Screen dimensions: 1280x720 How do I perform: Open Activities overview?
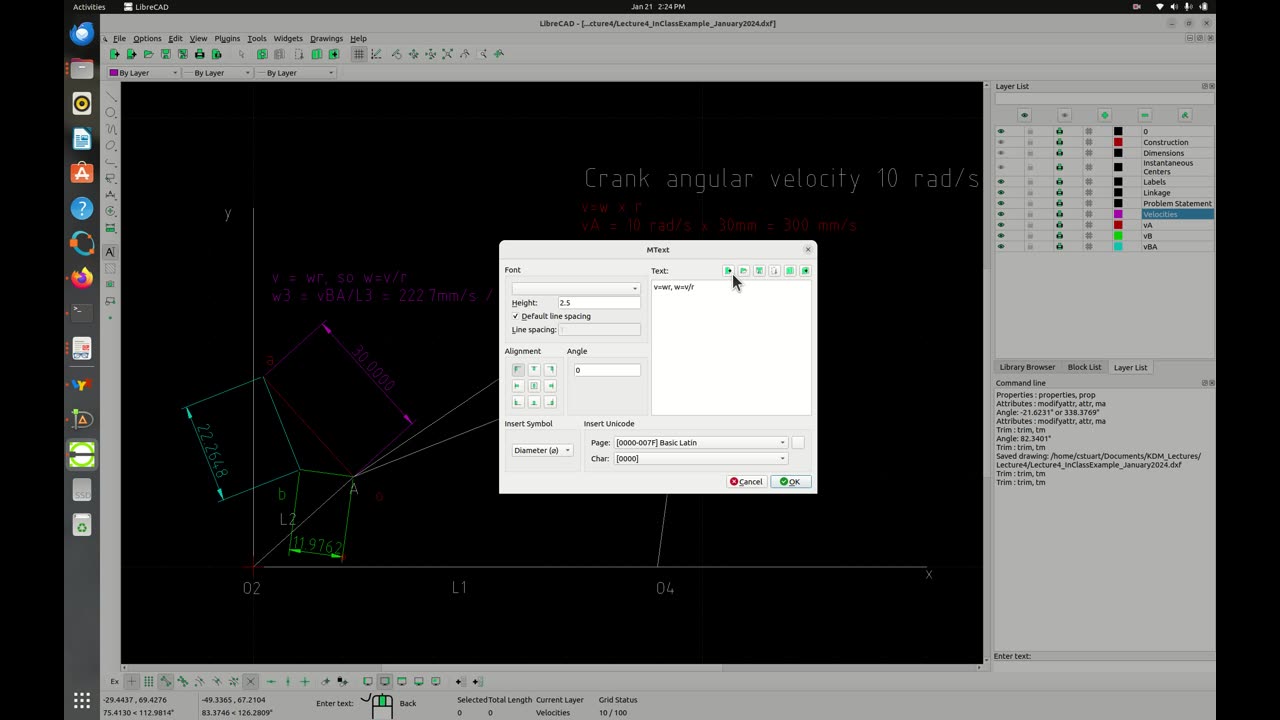[89, 7]
